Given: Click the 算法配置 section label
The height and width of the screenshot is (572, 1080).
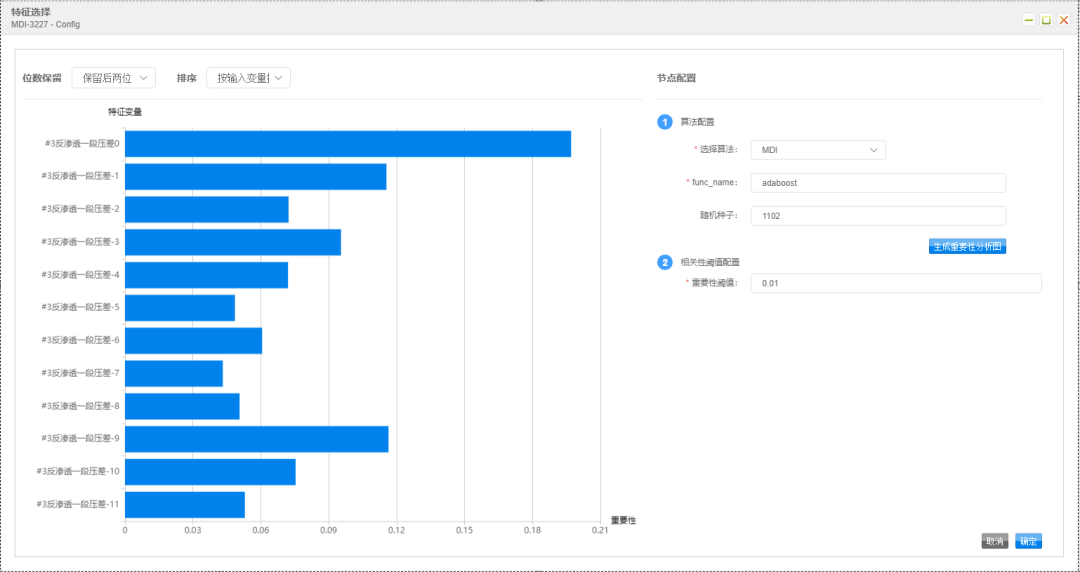Looking at the screenshot, I should point(698,122).
